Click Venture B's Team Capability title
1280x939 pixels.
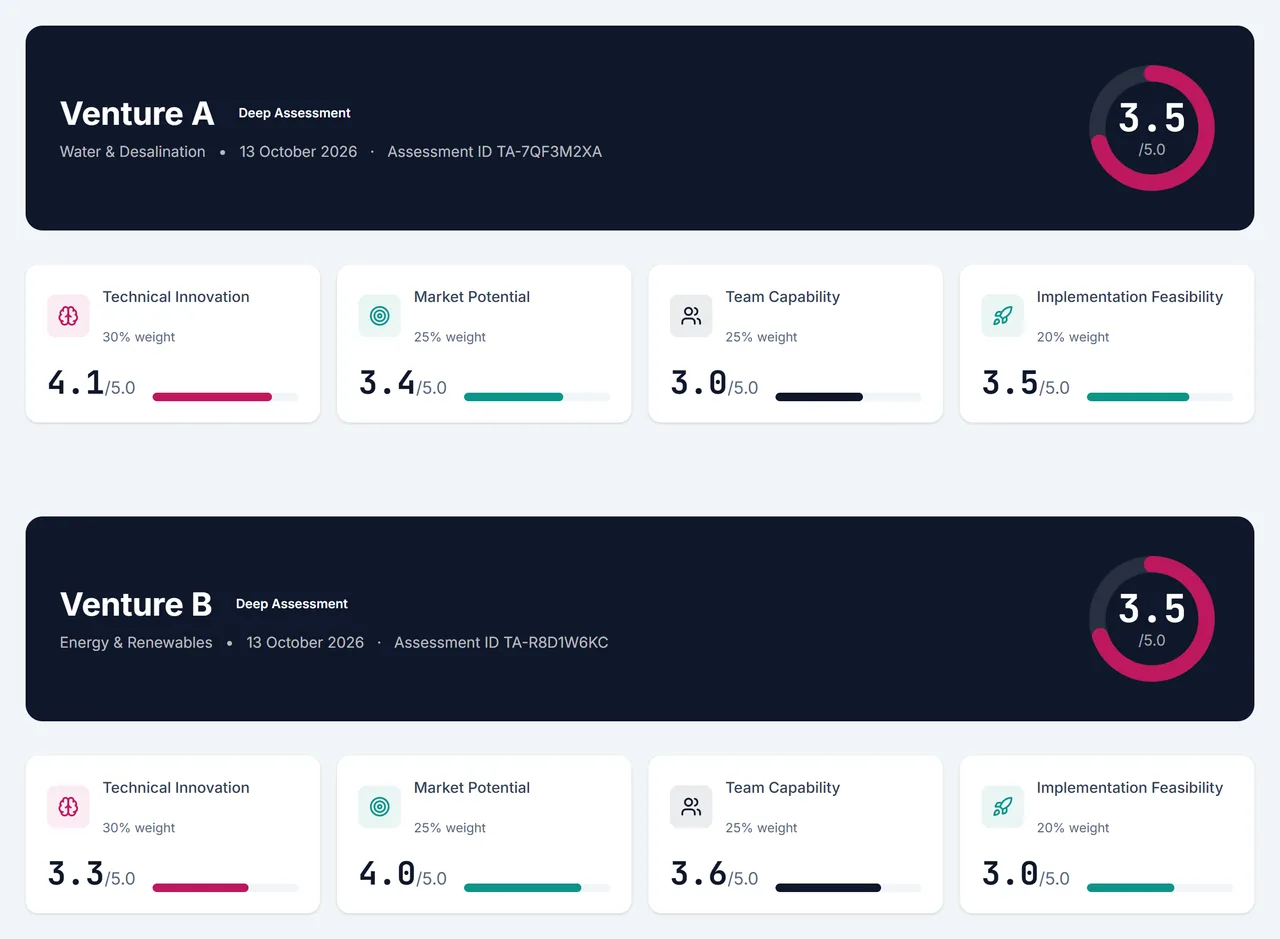click(783, 788)
